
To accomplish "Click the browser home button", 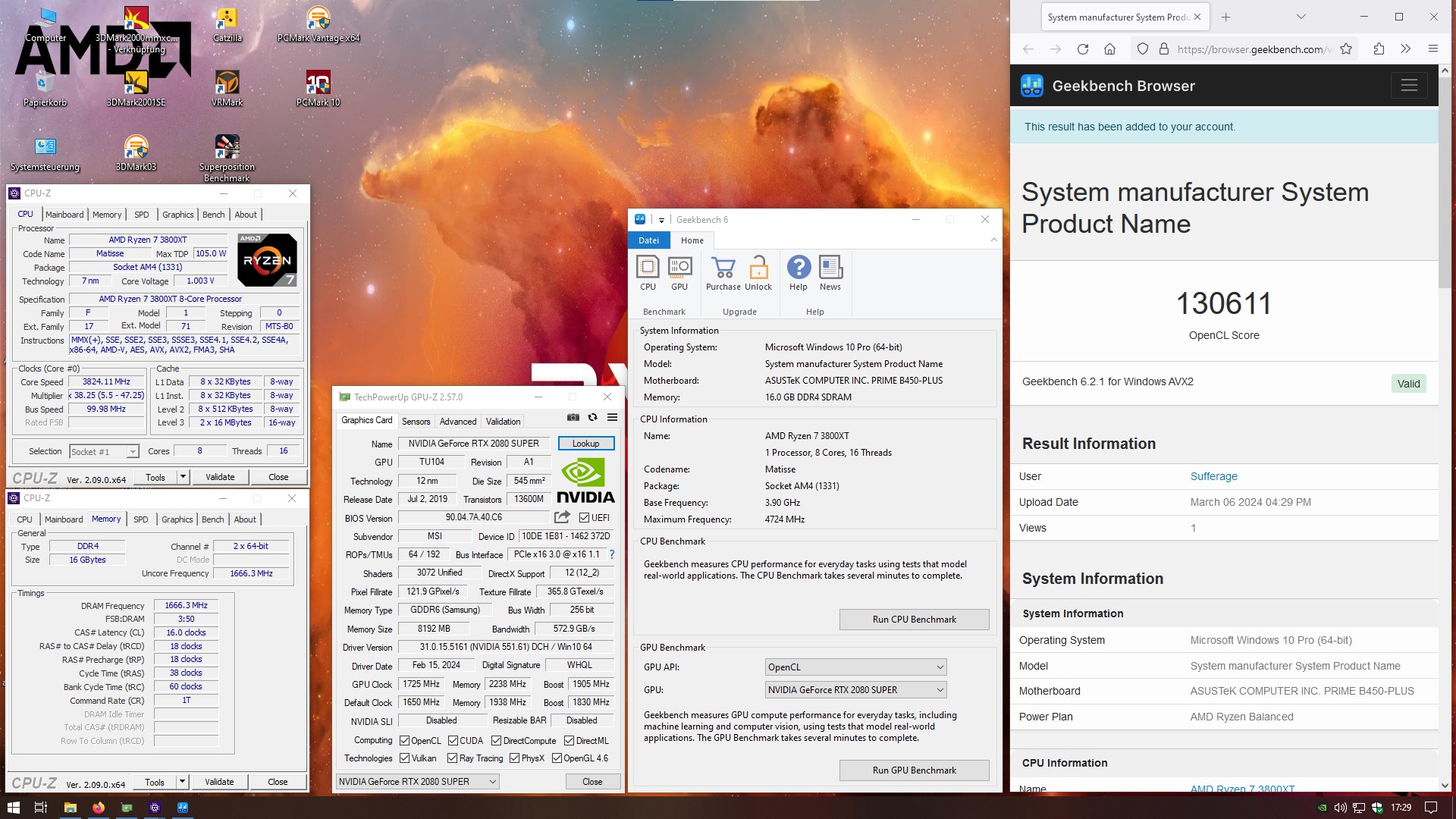I will click(x=1109, y=49).
